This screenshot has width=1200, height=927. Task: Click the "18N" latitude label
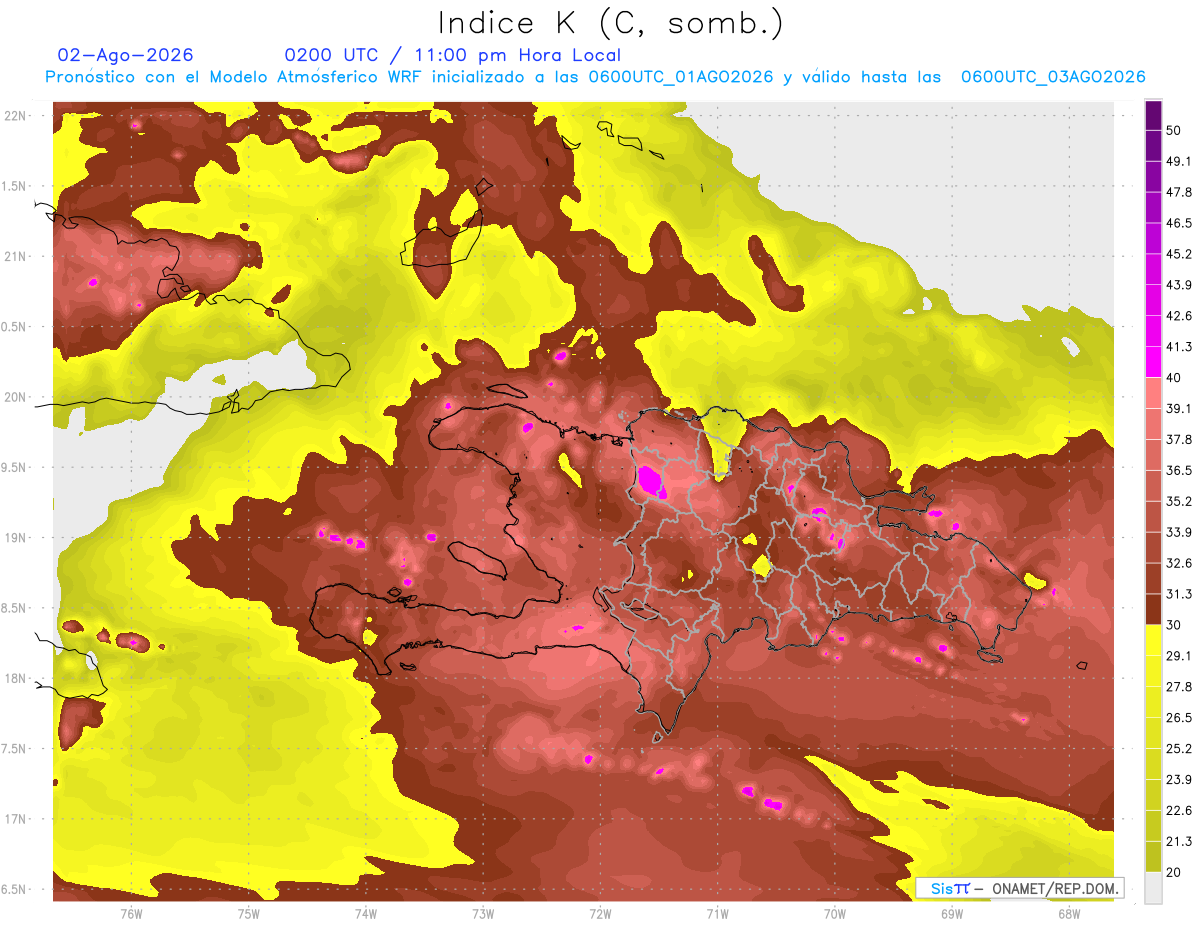(x=17, y=678)
